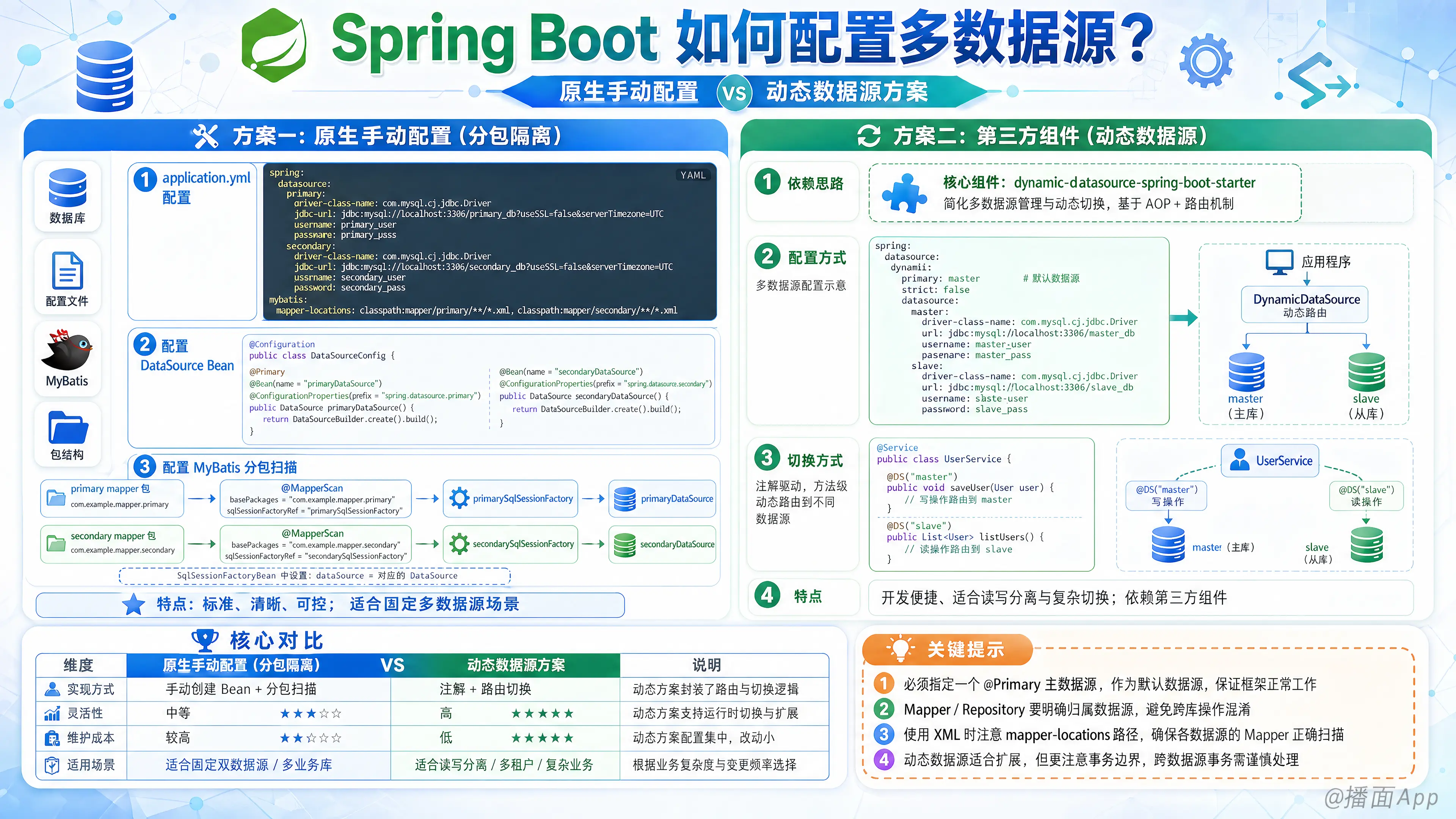Click the tip starting with '必须指定一个 @Primary'
1456x819 pixels.
1110,684
